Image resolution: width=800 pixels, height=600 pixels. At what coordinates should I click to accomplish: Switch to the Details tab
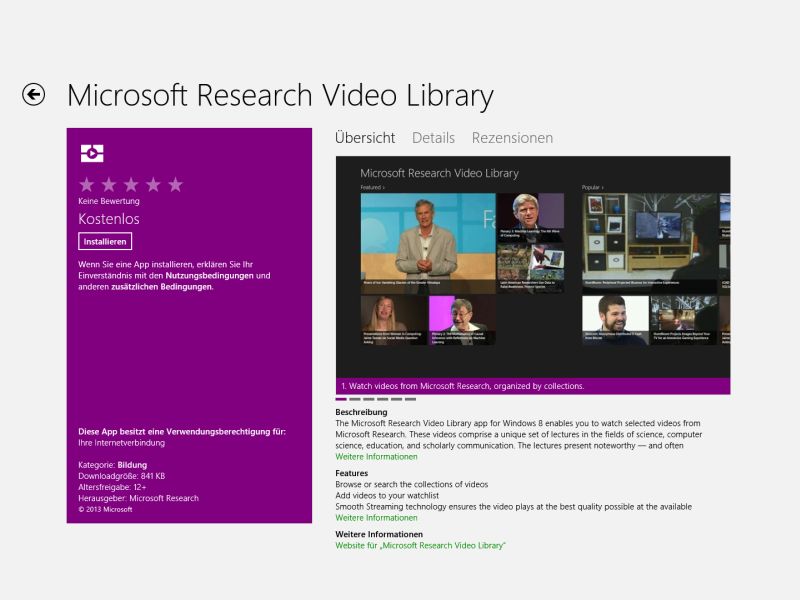(433, 138)
